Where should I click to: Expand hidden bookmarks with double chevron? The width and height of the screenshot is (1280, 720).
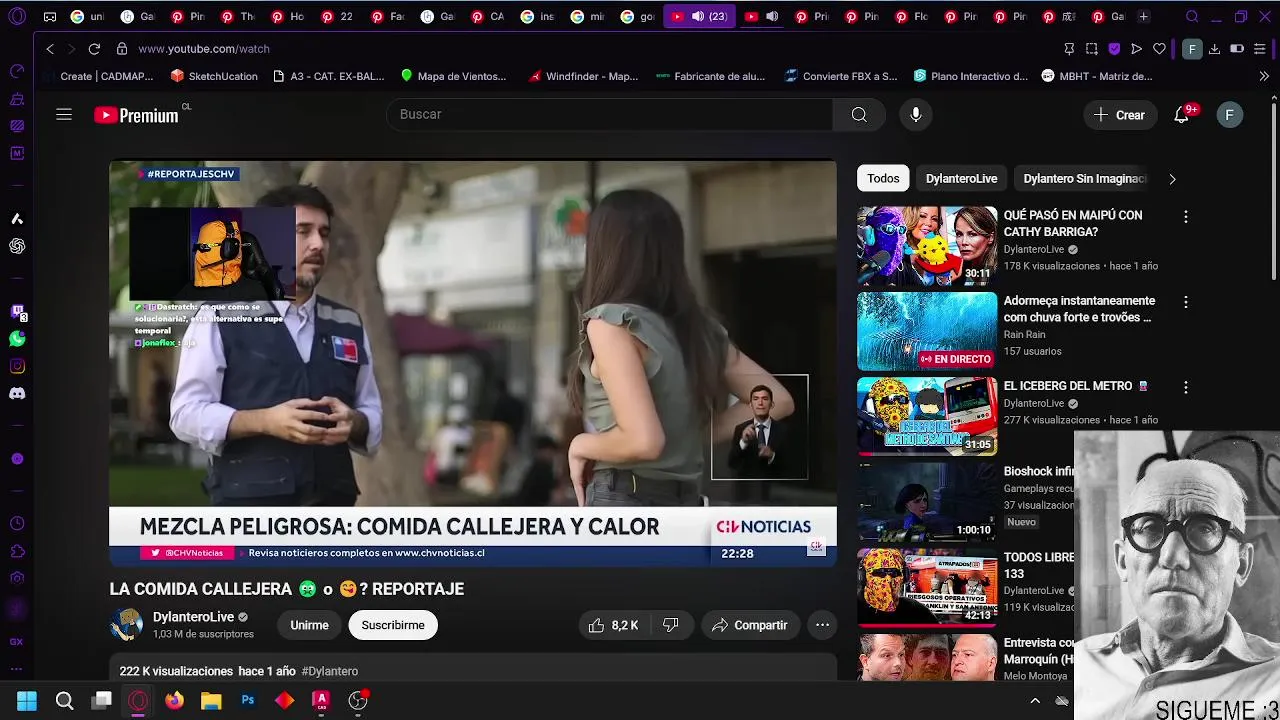pyautogui.click(x=1264, y=76)
